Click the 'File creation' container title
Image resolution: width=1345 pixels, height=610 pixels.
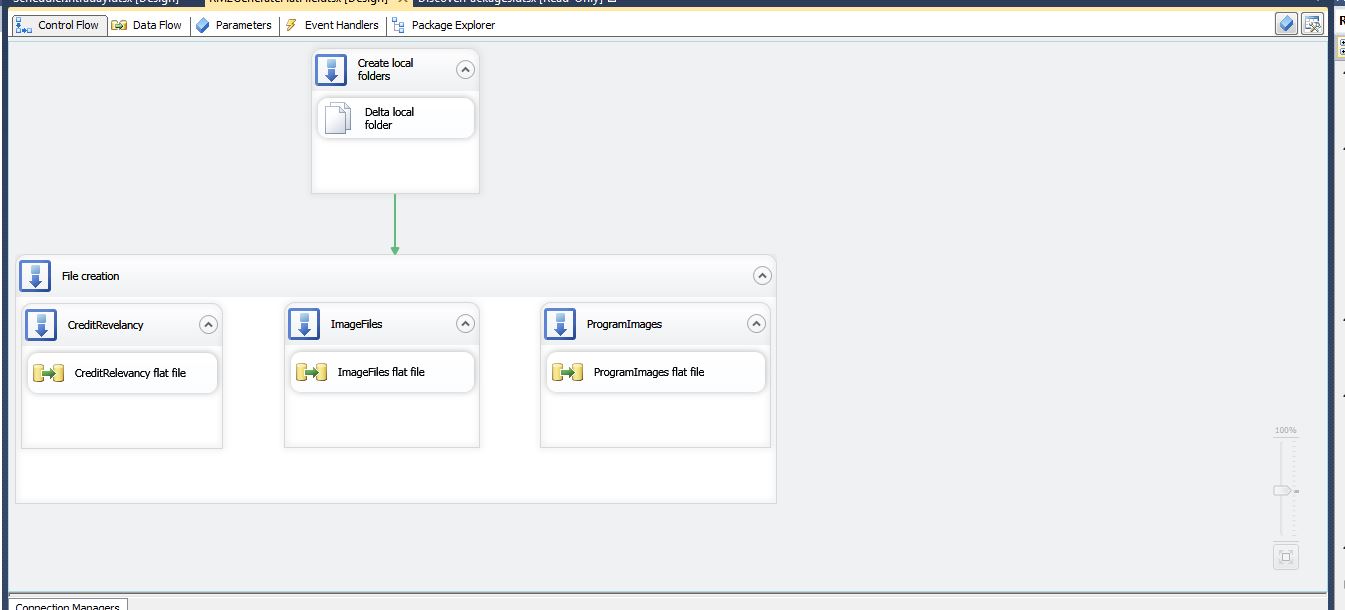pos(90,276)
